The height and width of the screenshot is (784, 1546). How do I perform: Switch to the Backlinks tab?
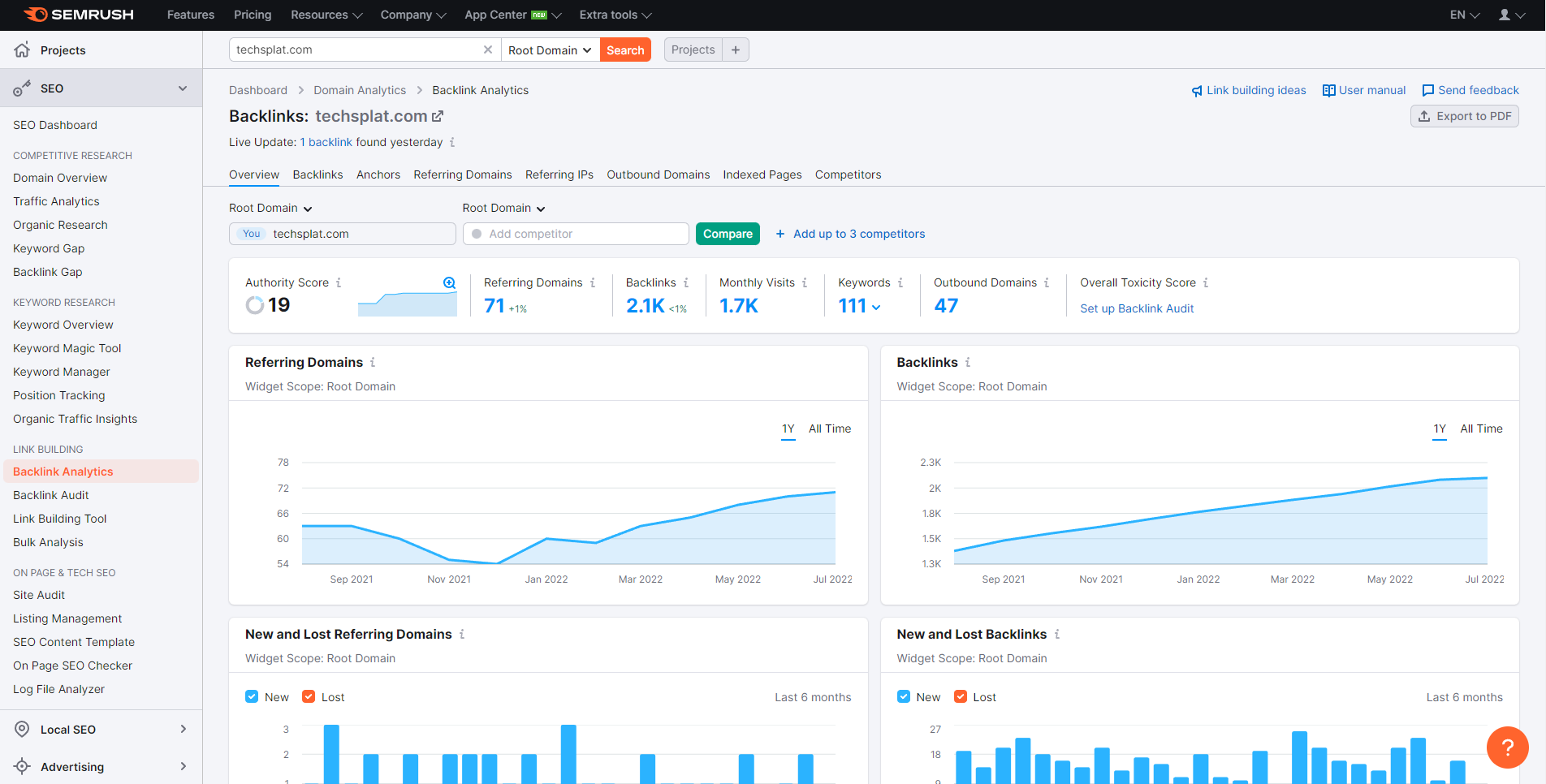click(317, 174)
